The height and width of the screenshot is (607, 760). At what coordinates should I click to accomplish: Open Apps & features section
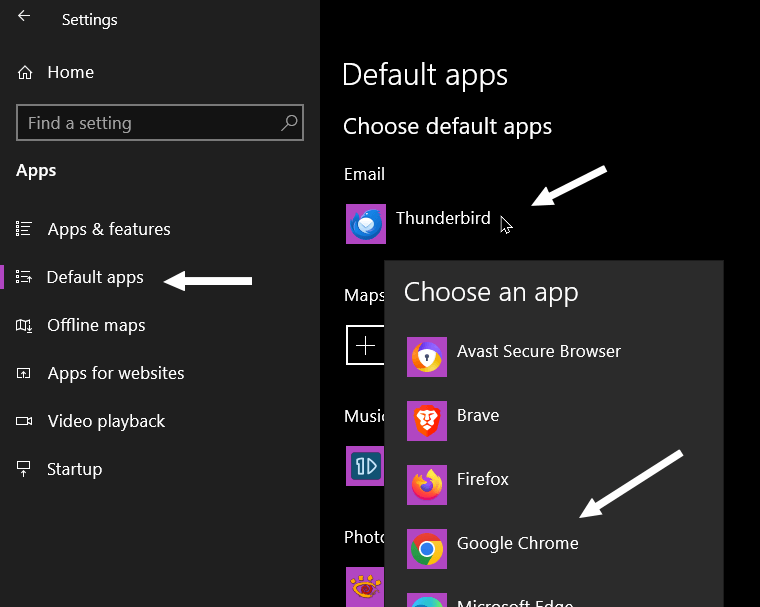(108, 229)
